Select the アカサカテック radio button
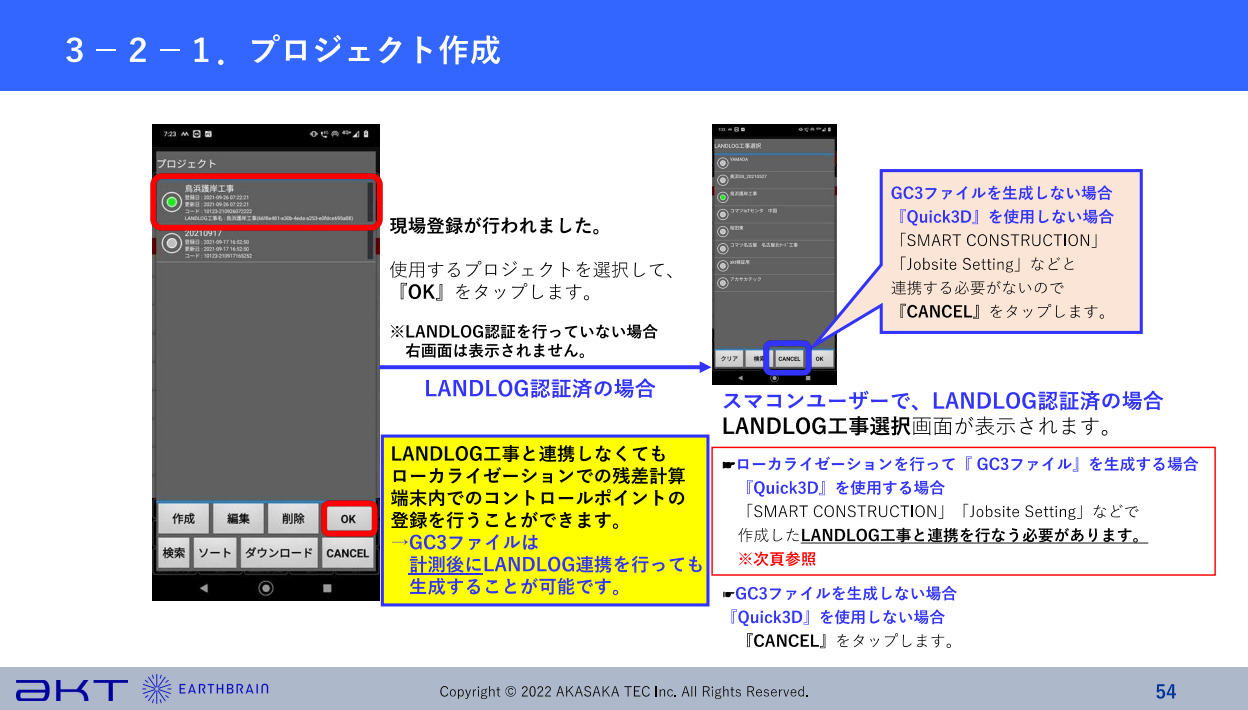This screenshot has width=1248, height=710. pos(722,282)
